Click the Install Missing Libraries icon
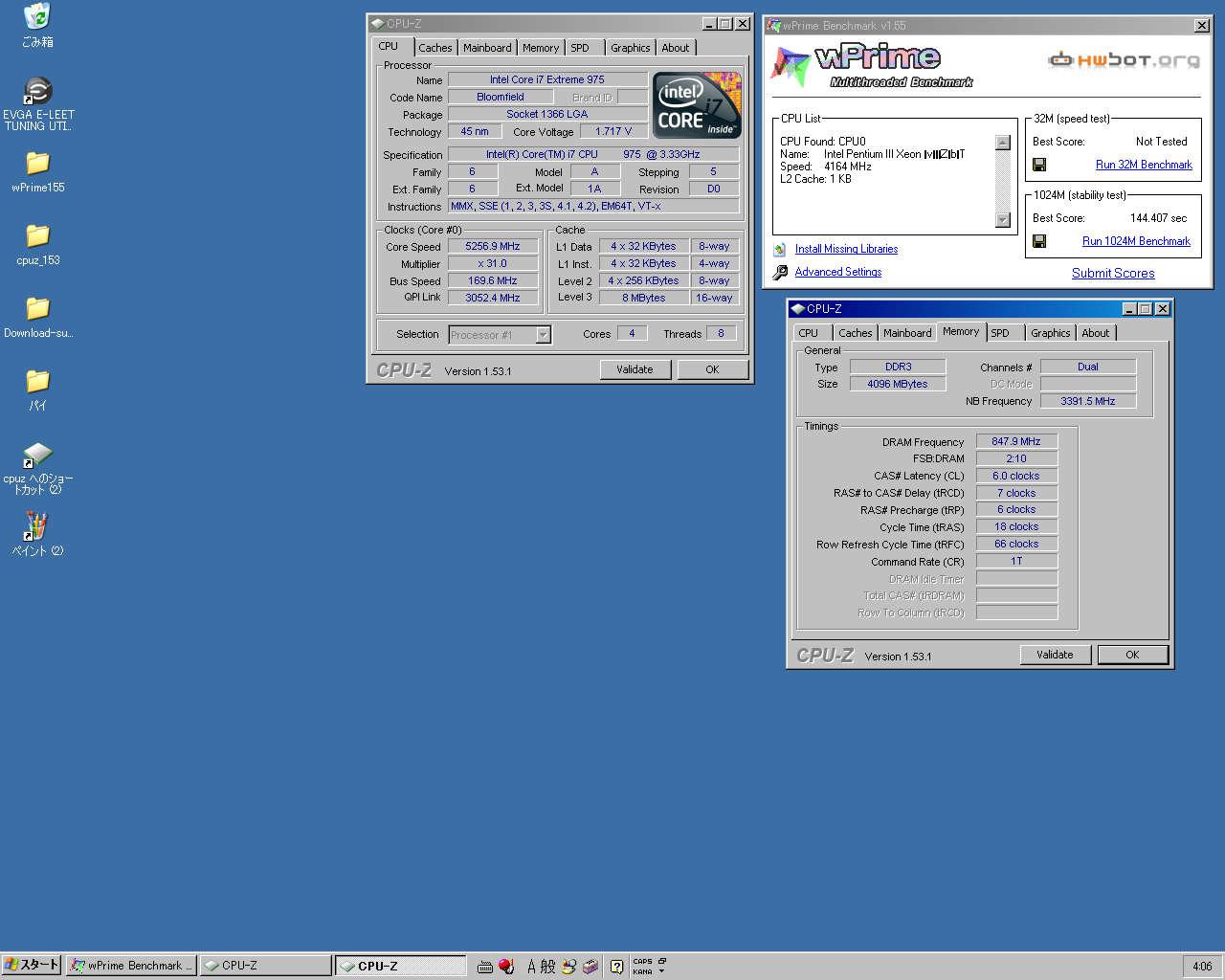Image resolution: width=1225 pixels, height=980 pixels. [x=780, y=249]
